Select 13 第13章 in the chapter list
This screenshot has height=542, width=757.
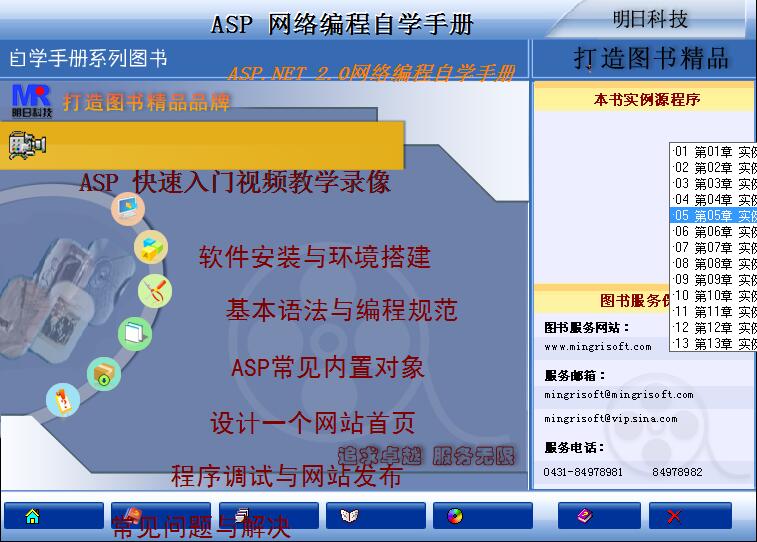tap(714, 343)
